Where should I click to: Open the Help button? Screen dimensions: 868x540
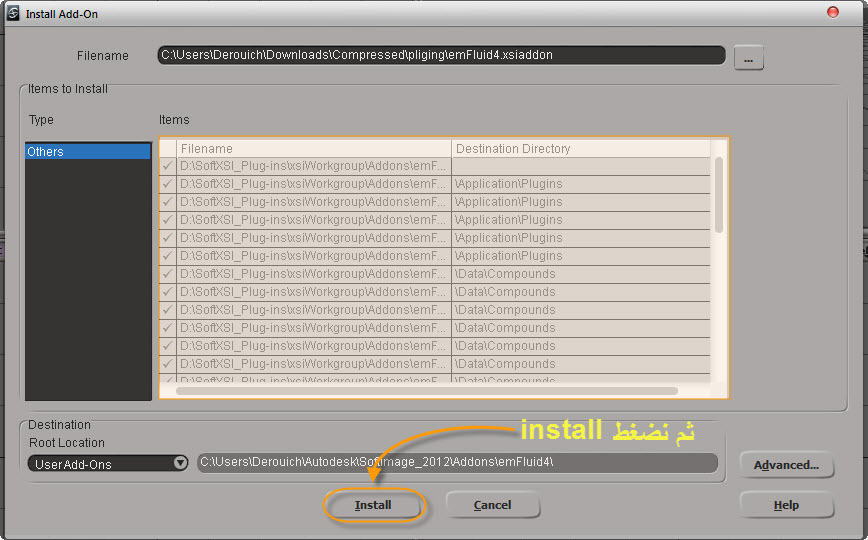pyautogui.click(x=786, y=505)
